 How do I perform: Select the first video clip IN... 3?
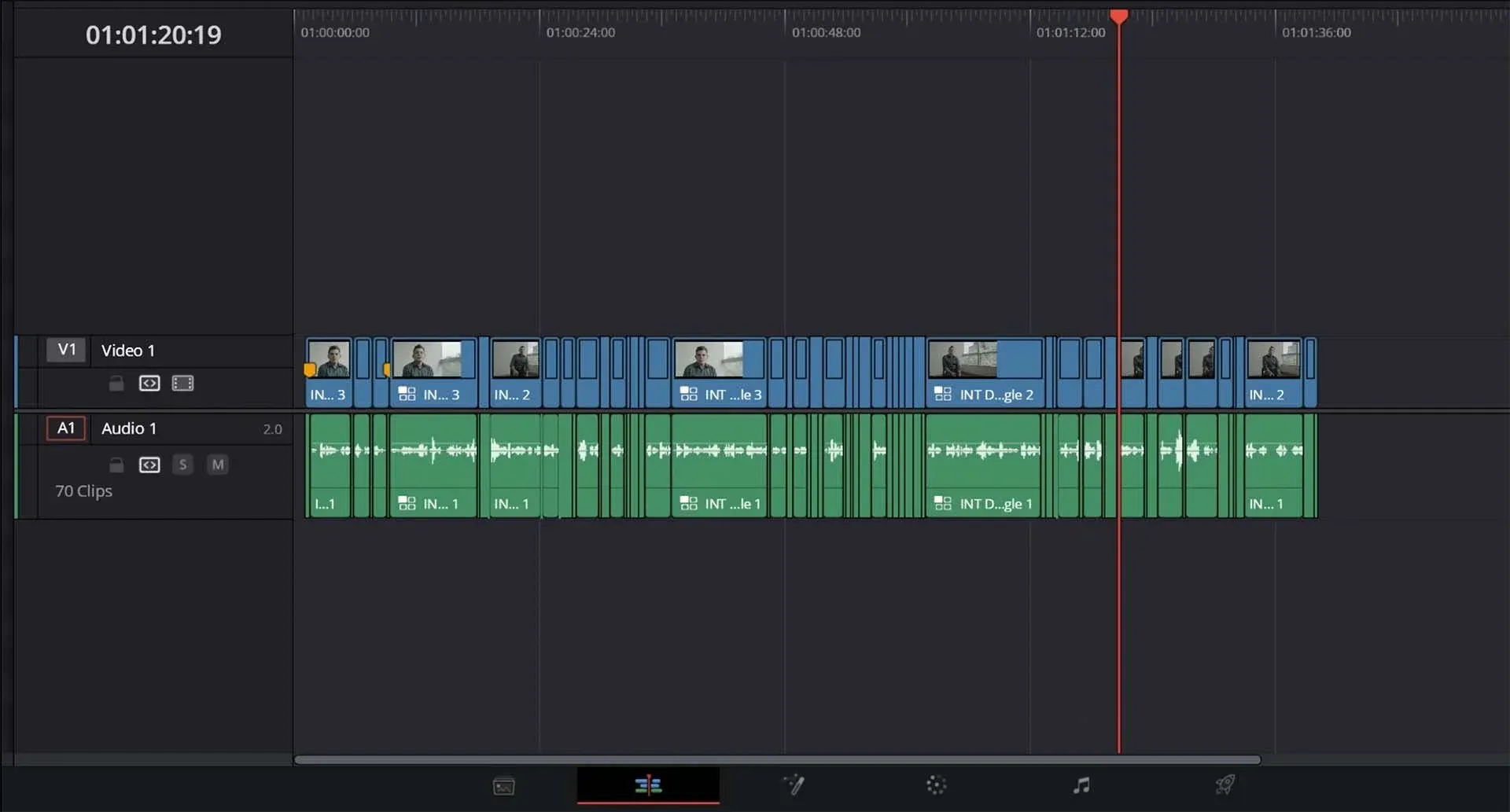tap(329, 373)
